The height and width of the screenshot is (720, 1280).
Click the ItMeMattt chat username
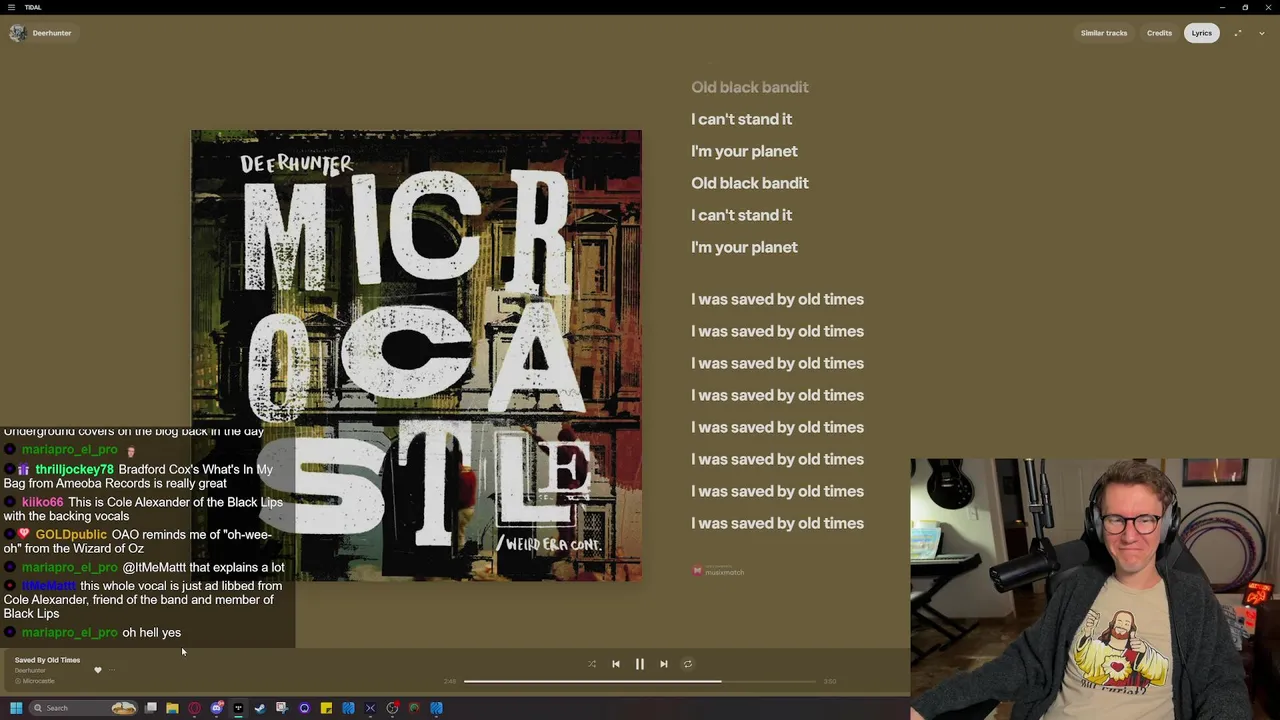[x=48, y=586]
